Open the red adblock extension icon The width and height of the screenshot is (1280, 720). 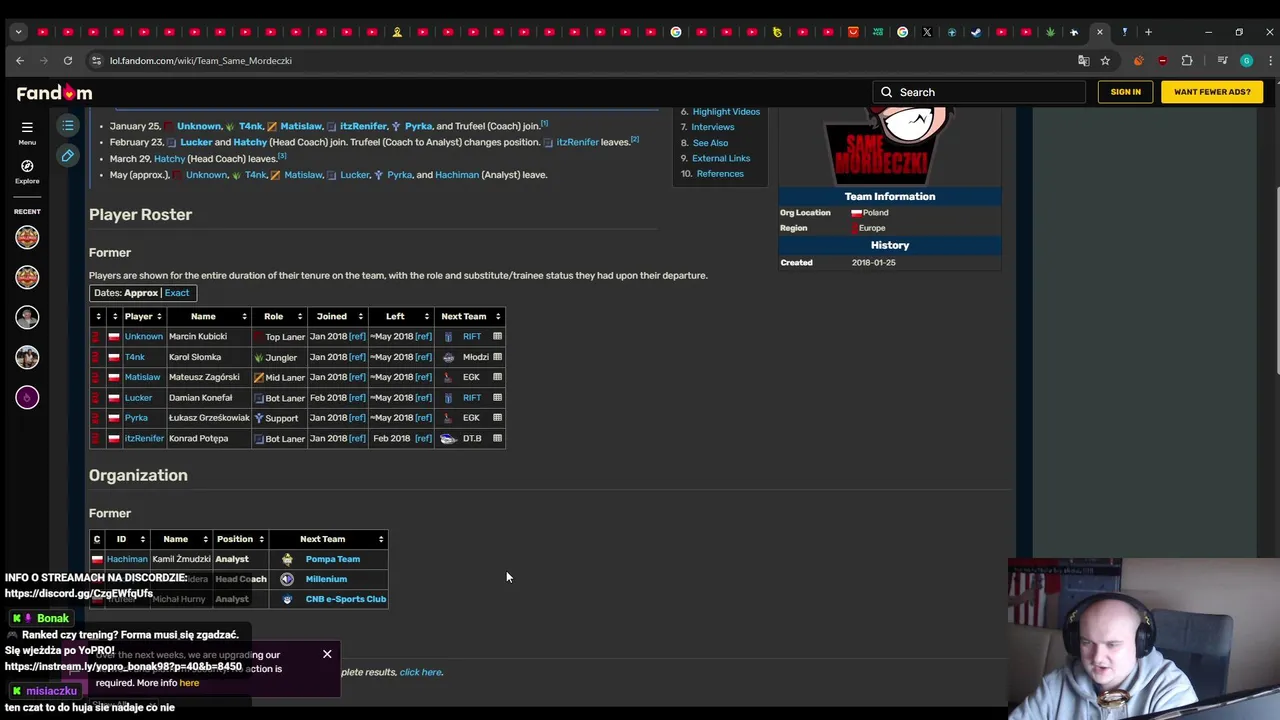1162,60
